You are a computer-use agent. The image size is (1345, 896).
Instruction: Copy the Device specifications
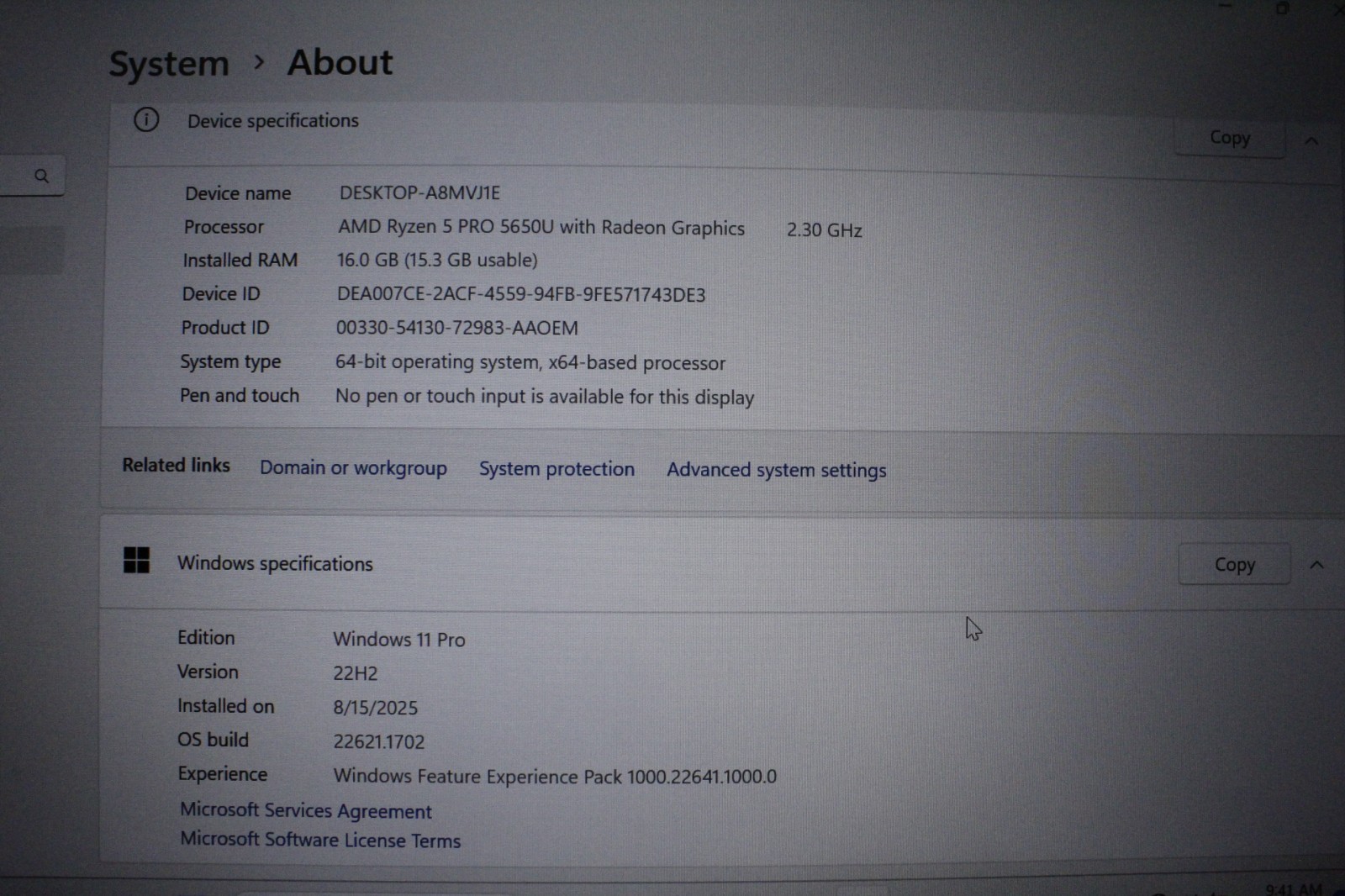[1230, 138]
